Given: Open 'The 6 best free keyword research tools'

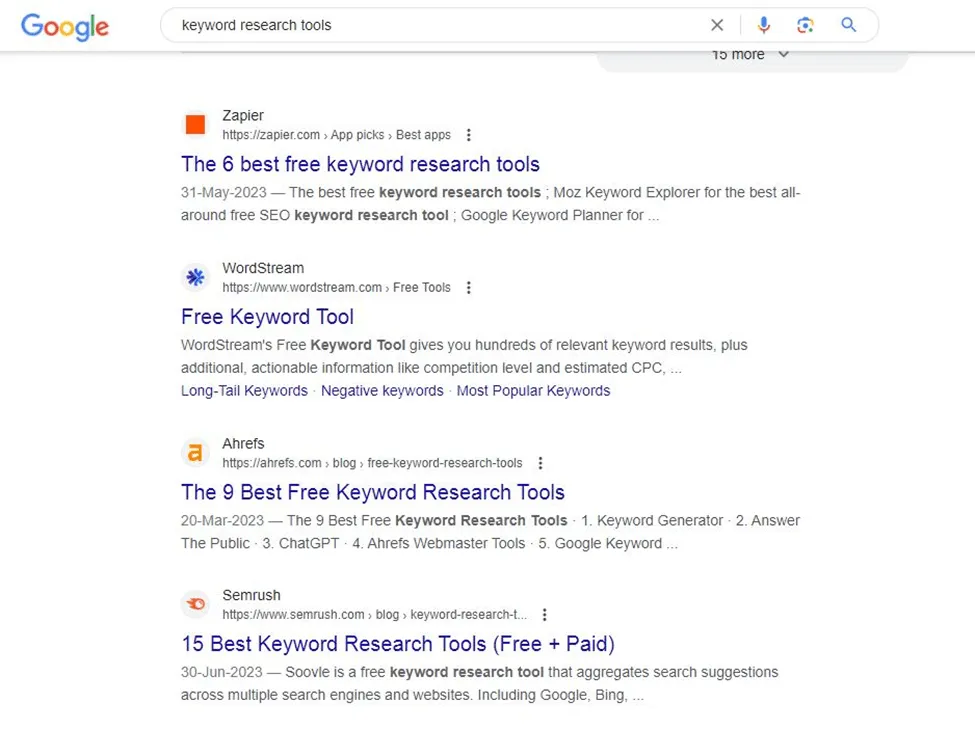Looking at the screenshot, I should [360, 163].
